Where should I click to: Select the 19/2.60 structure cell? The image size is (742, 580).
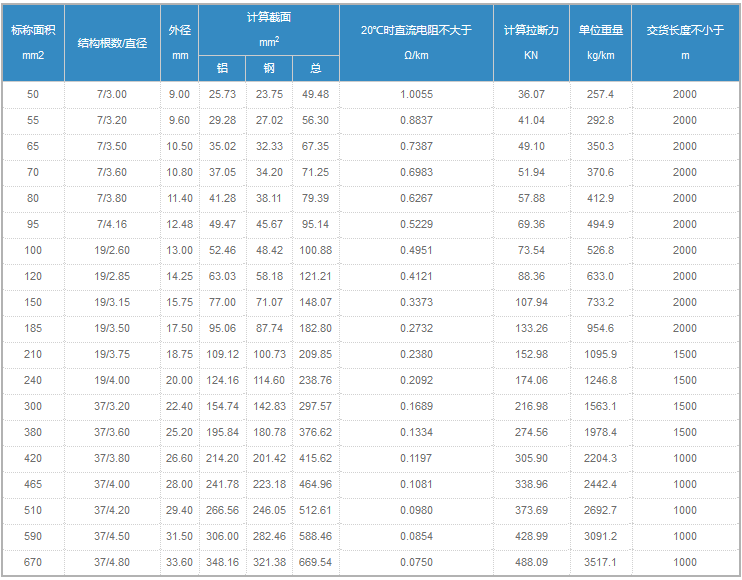coord(112,251)
